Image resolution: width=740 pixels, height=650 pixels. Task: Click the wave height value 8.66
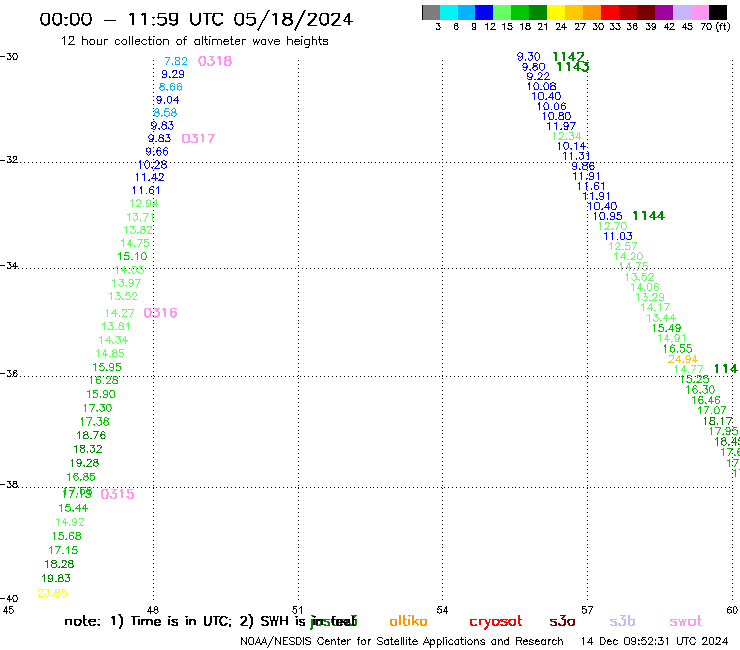tap(170, 87)
